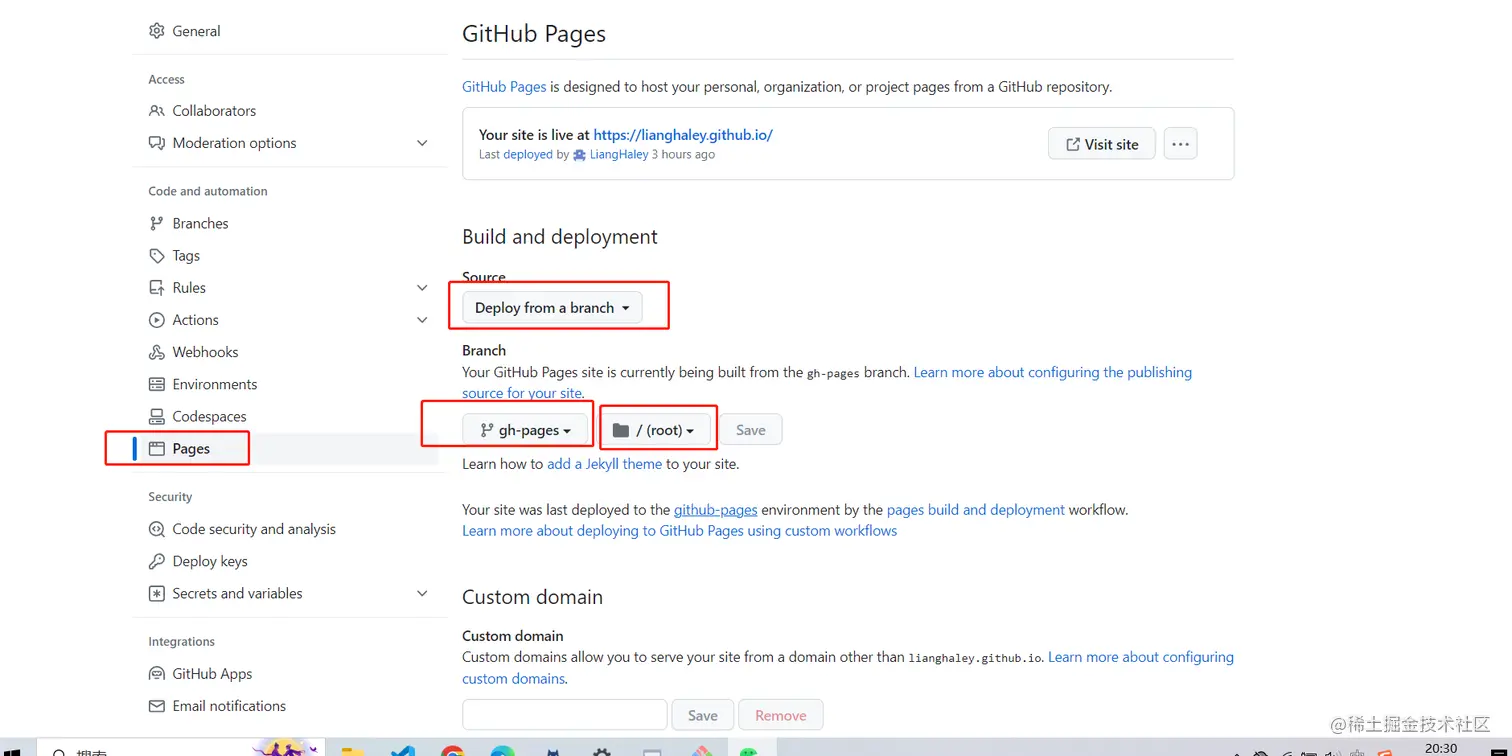Viewport: 1512px width, 756px height.
Task: Open the Deploy from a branch dropdown
Action: point(552,308)
